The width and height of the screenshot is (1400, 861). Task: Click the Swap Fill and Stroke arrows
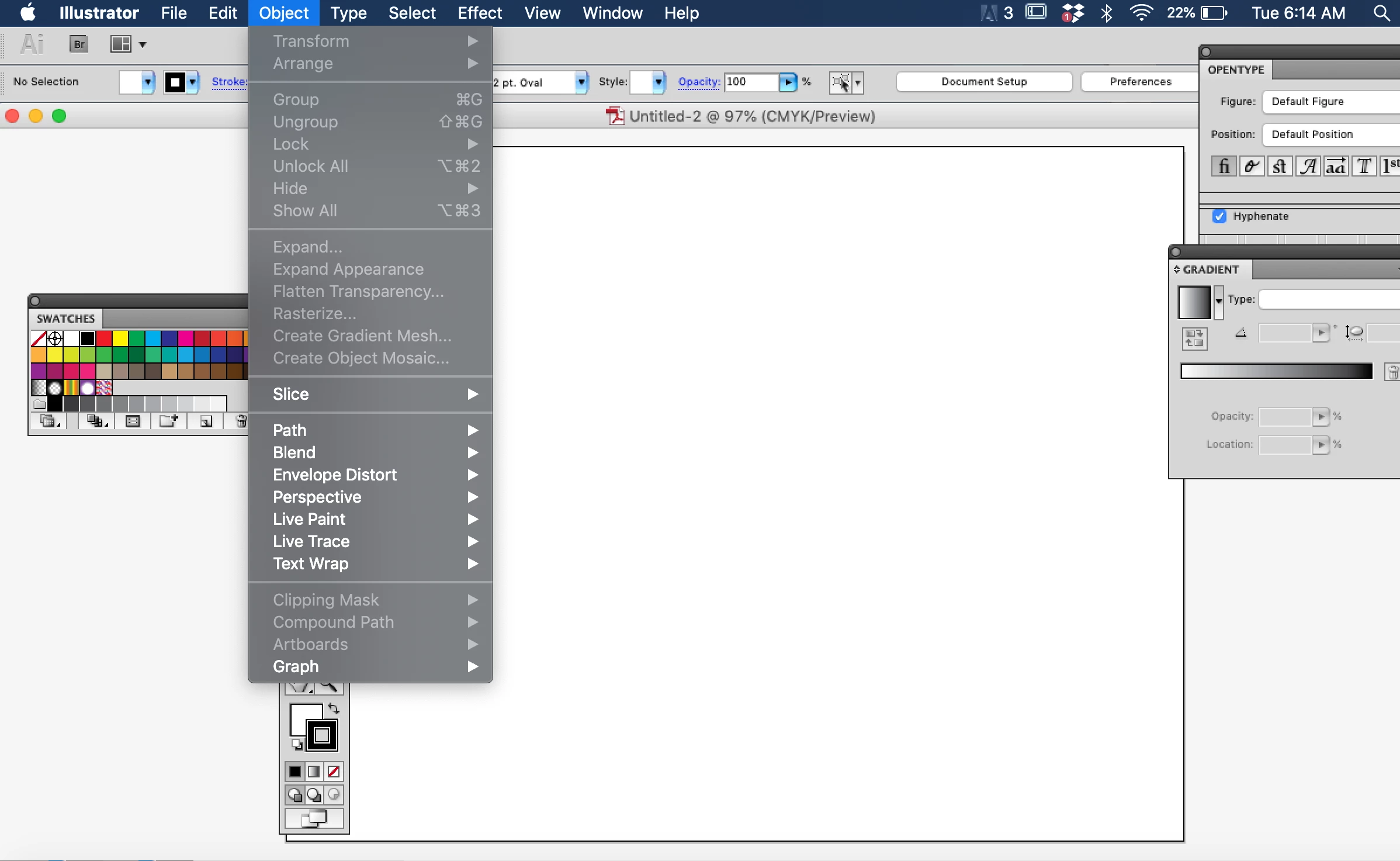[334, 709]
